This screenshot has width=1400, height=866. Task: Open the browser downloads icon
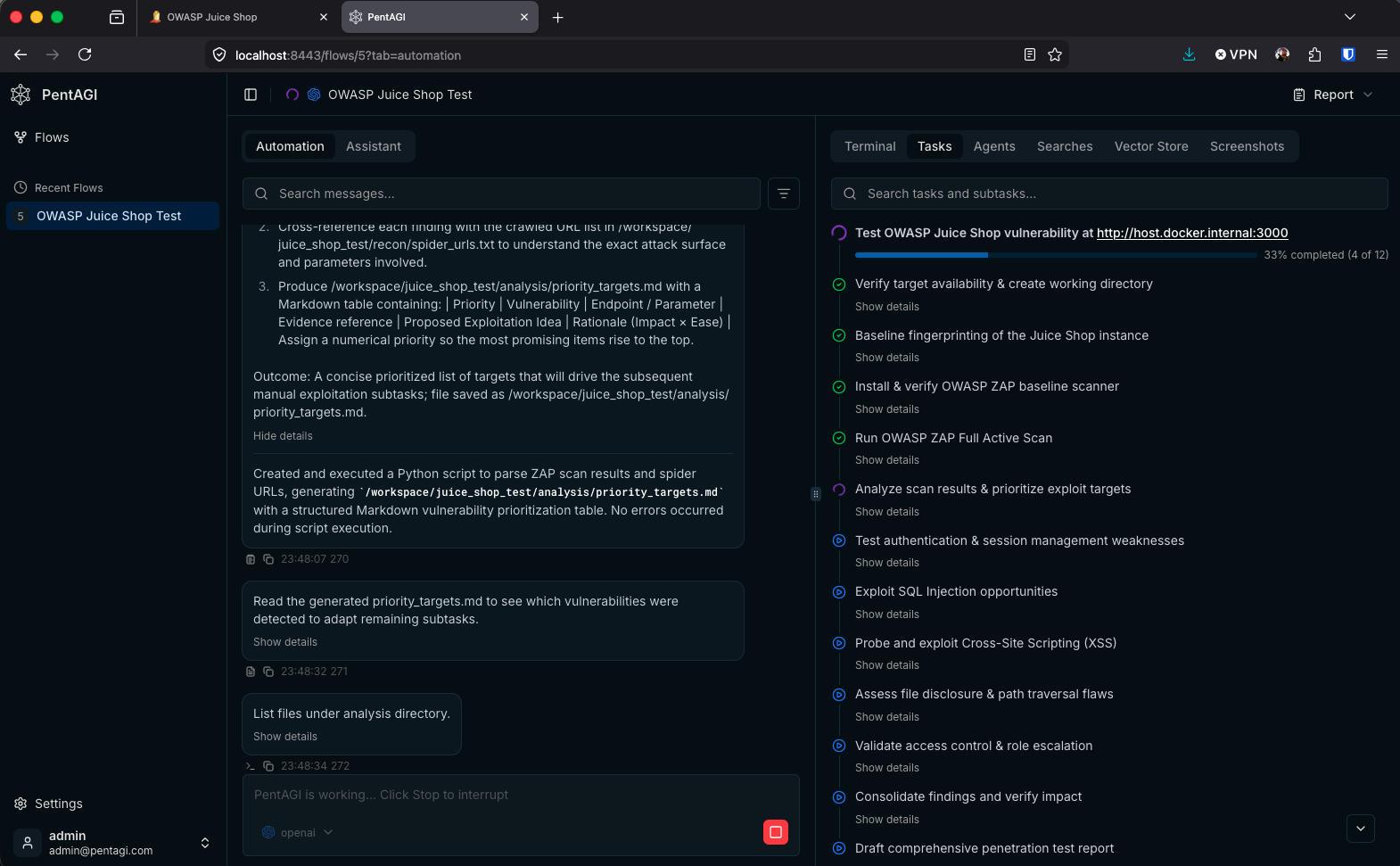point(1189,54)
